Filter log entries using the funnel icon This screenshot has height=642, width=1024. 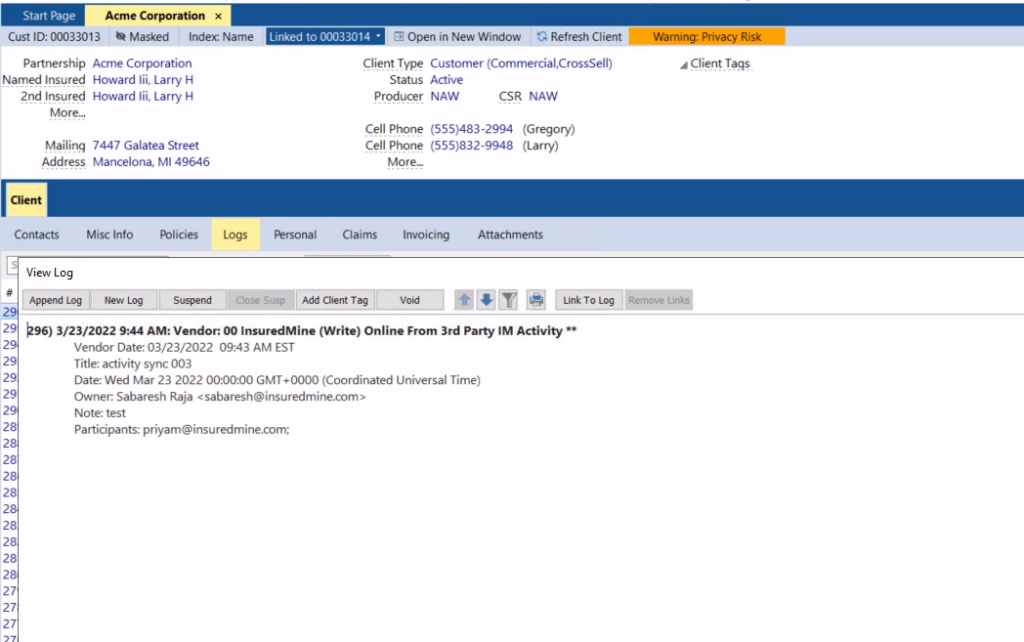(x=509, y=299)
